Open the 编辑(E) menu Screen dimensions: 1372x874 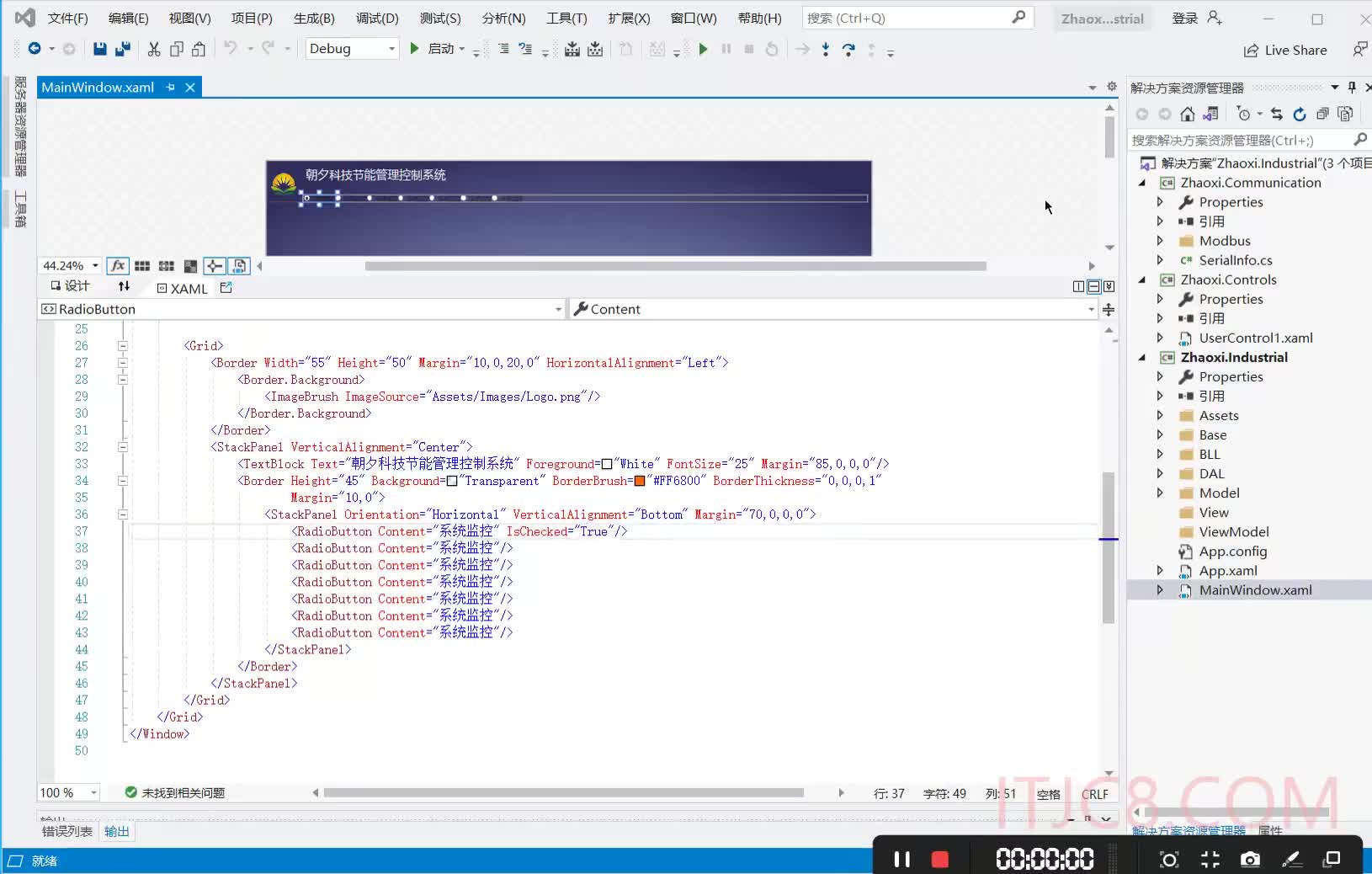(128, 19)
